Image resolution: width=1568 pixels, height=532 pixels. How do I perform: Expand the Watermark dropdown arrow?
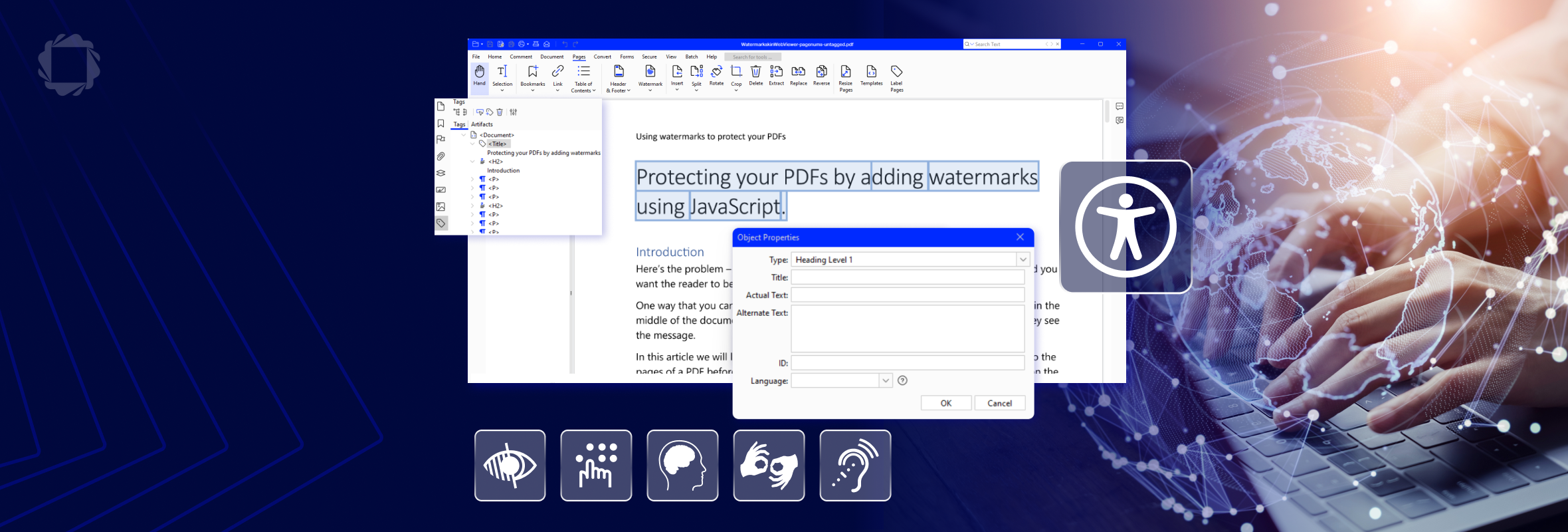tap(650, 90)
